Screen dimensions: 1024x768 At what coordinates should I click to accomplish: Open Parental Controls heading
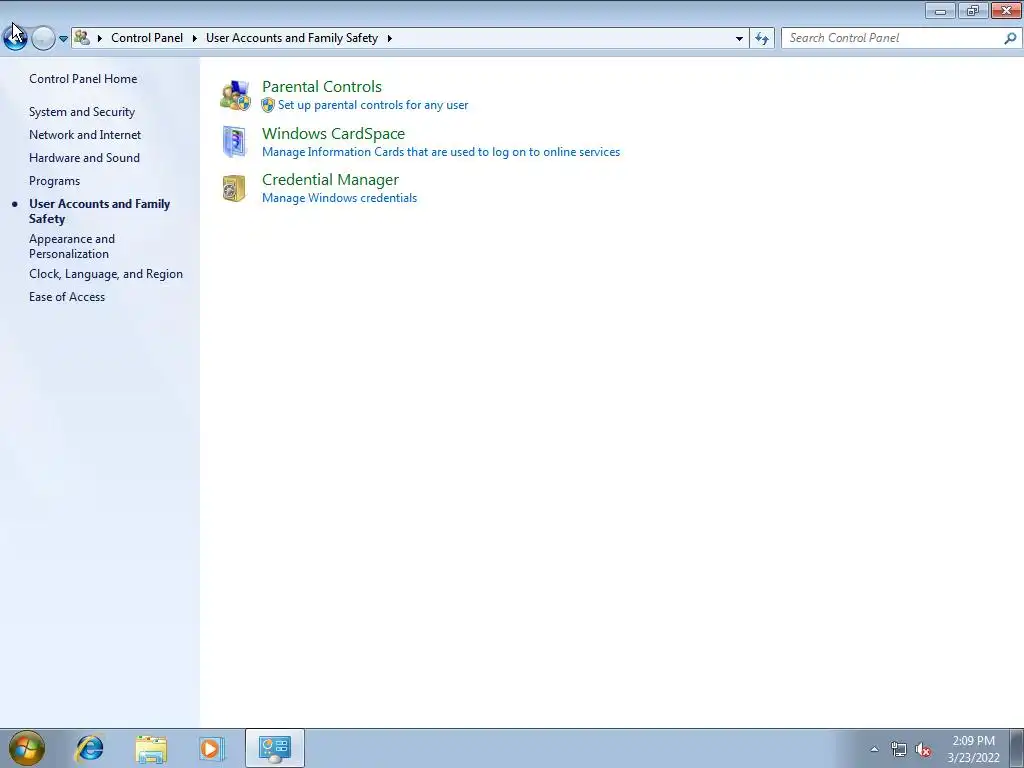click(322, 86)
